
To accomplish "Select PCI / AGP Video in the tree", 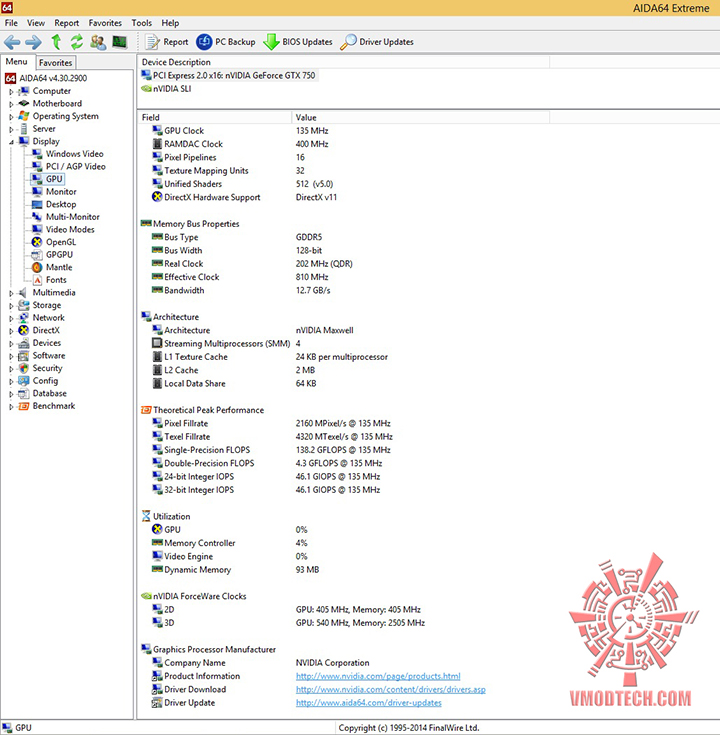I will [75, 166].
